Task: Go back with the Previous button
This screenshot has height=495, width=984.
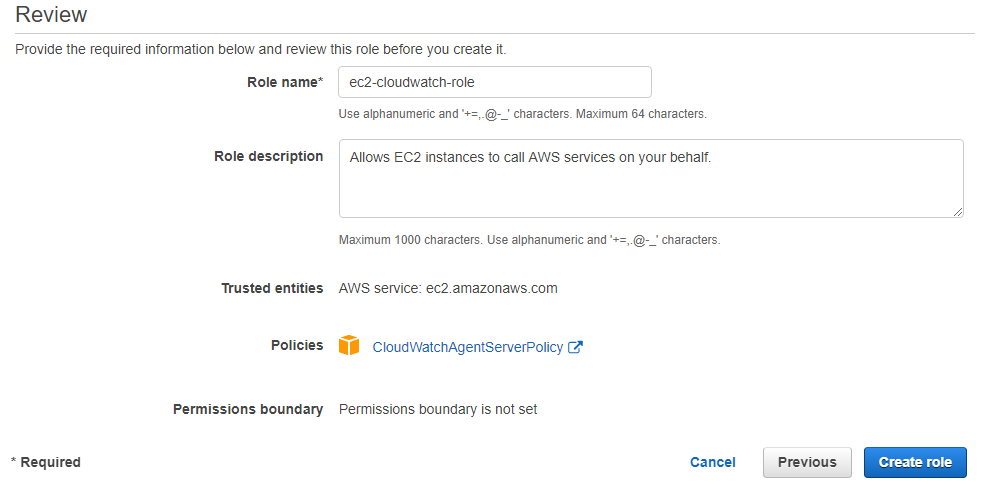Action: tap(807, 462)
